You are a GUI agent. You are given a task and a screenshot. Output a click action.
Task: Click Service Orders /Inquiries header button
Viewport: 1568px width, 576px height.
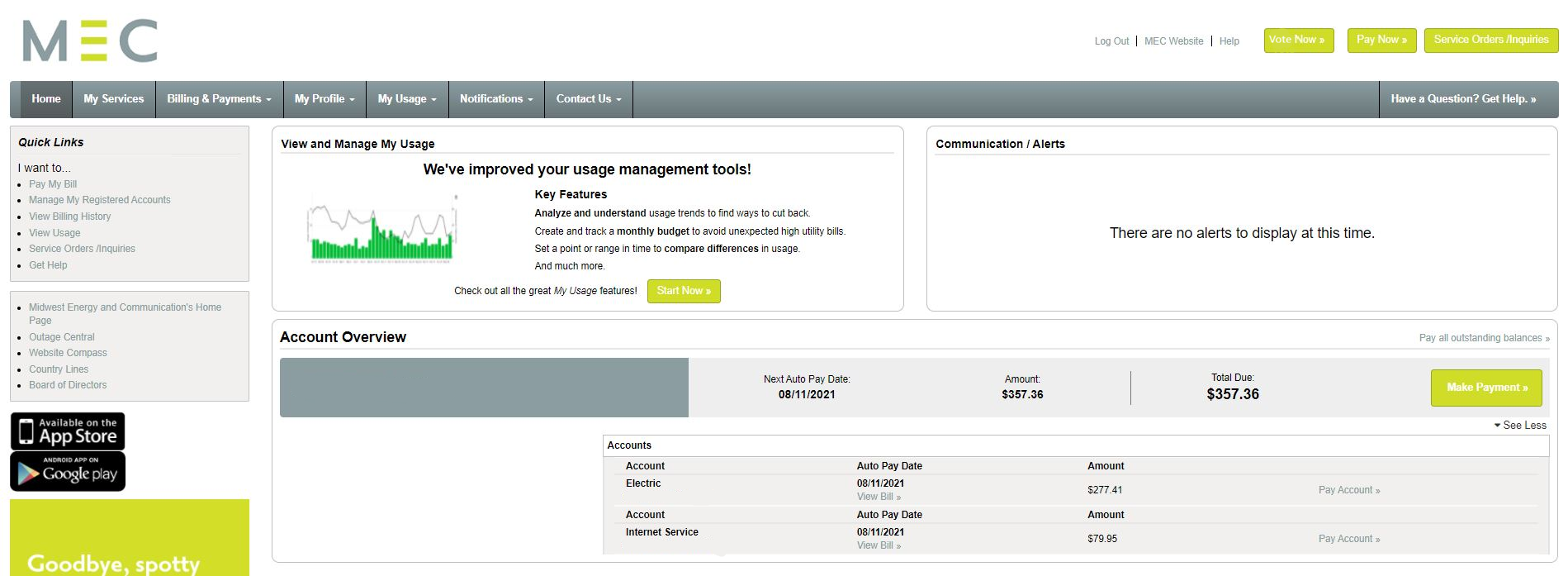(x=1491, y=40)
